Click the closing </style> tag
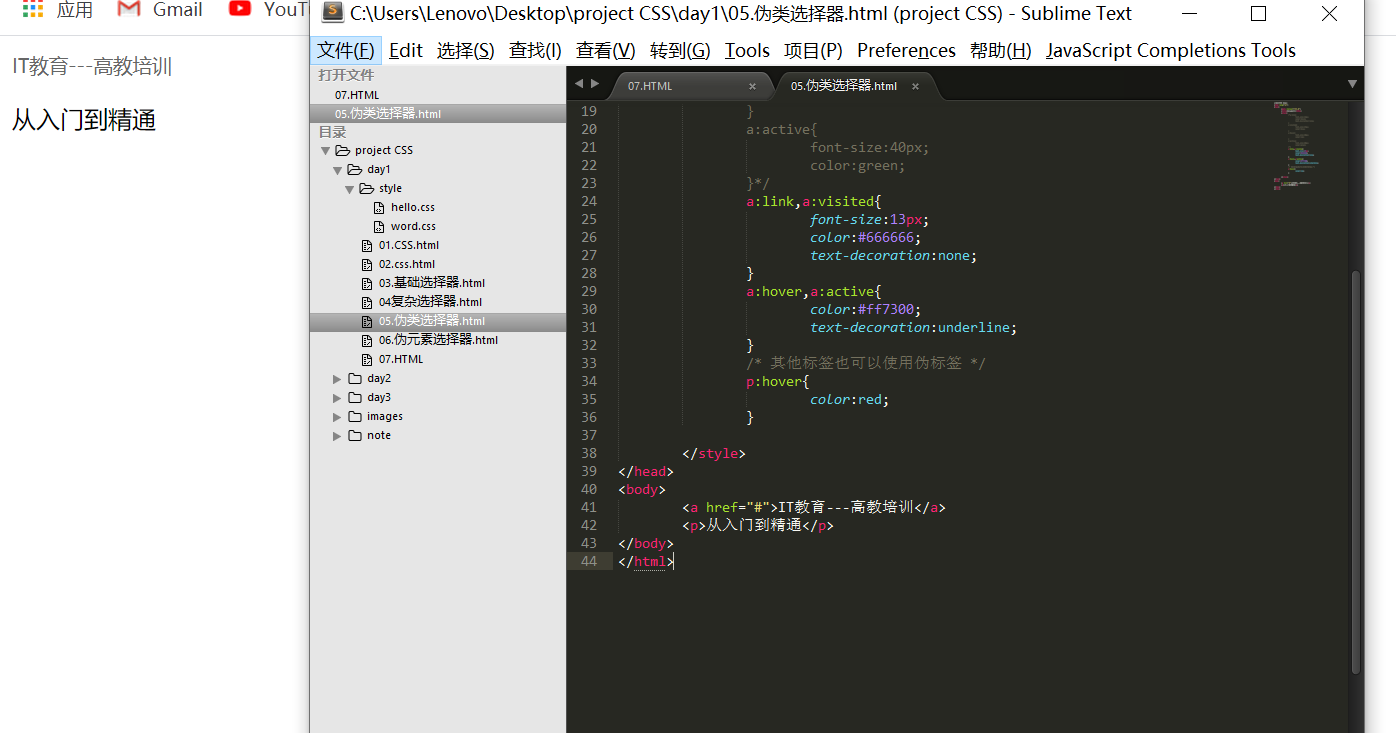 pos(714,453)
